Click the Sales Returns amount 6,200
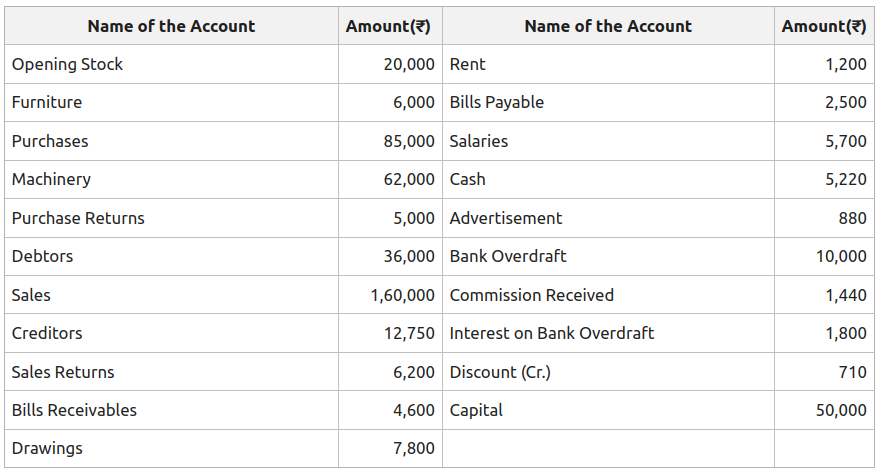The image size is (879, 474). (413, 372)
